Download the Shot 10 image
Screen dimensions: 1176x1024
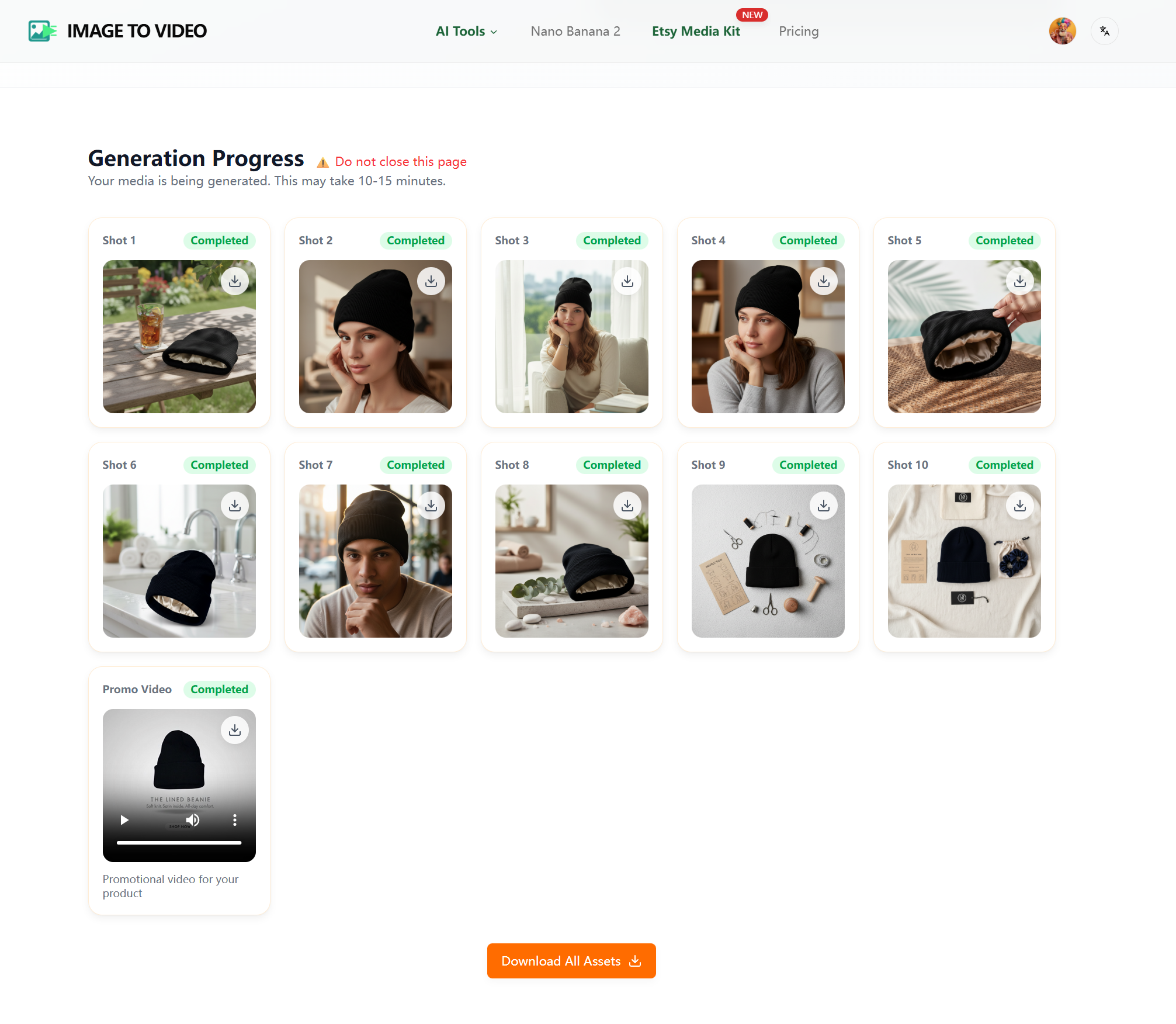[1021, 505]
